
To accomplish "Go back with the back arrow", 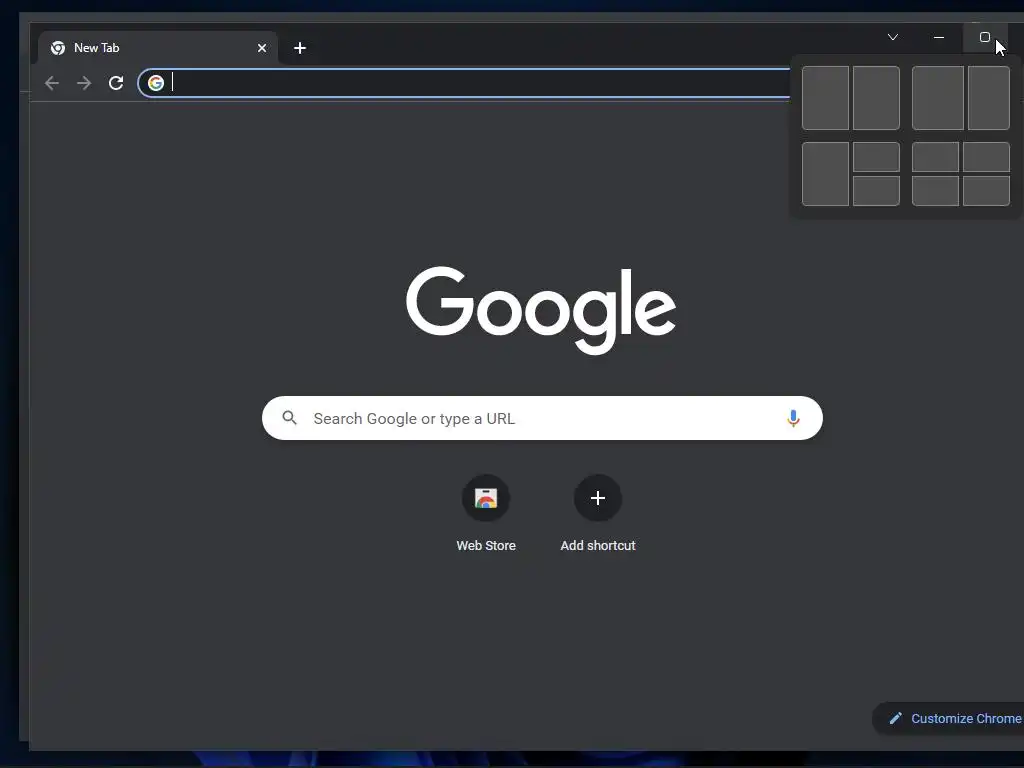I will (52, 83).
